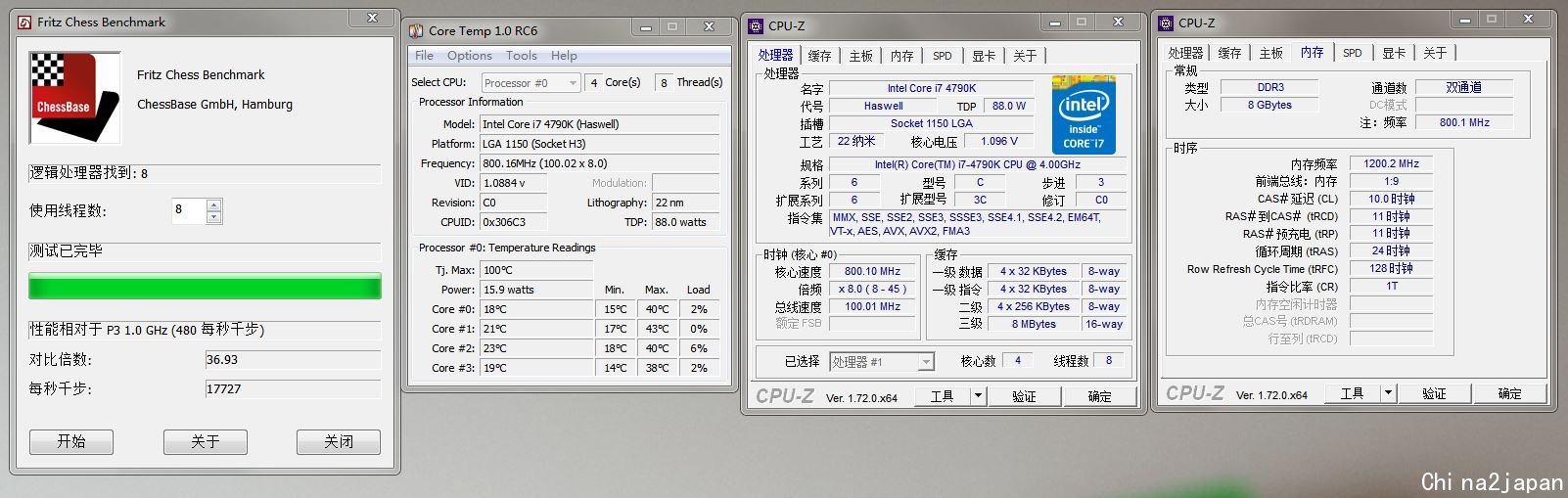Click the 名字 field 'Intel Core i7 4790K' in CPU-Z
The image size is (1568, 498).
932,88
